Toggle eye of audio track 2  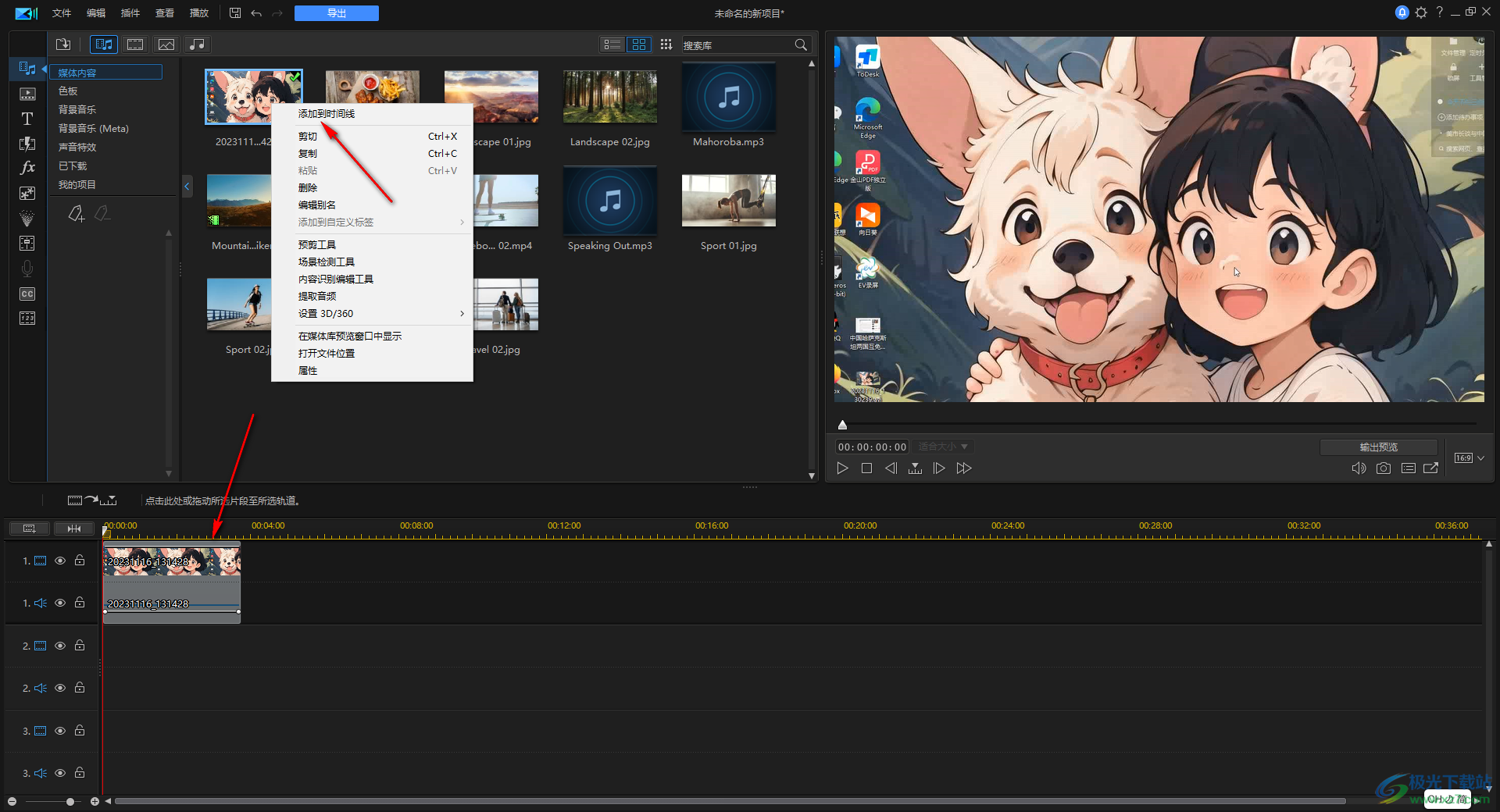pyautogui.click(x=60, y=688)
